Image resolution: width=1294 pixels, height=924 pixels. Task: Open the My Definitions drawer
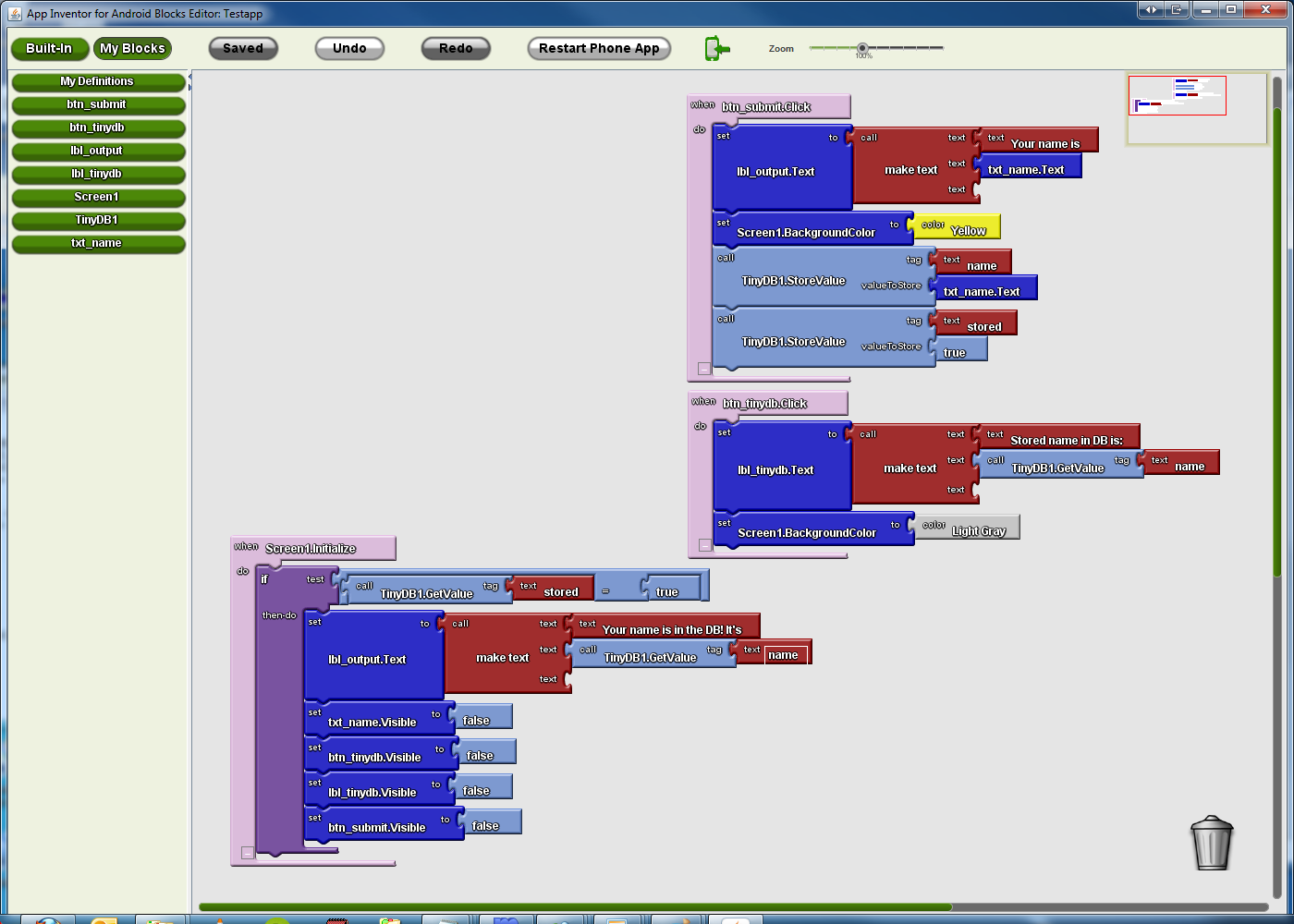click(x=97, y=82)
